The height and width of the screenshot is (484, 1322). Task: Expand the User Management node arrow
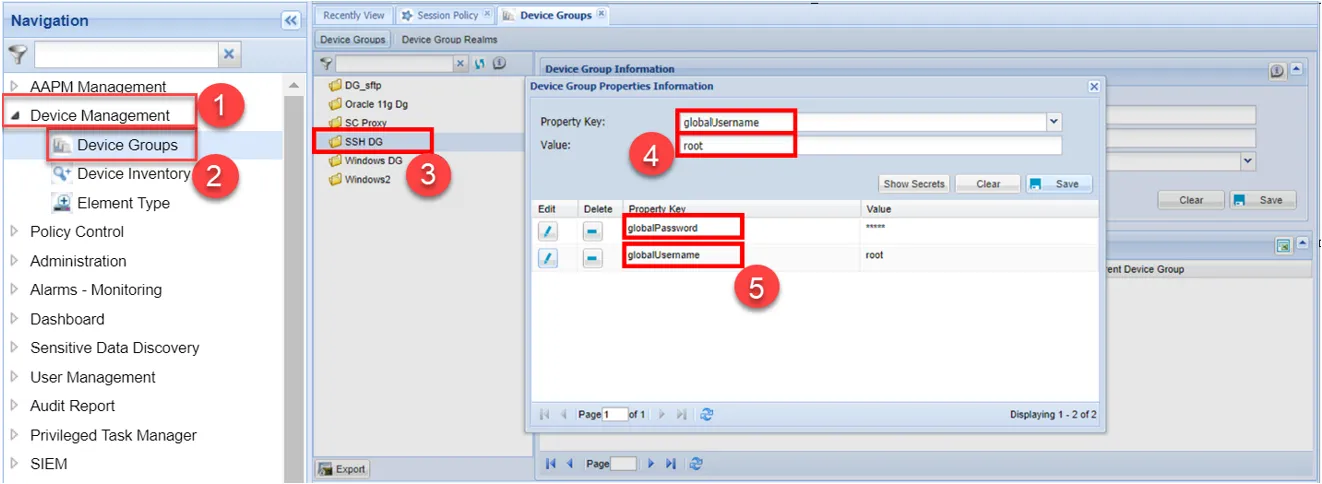pos(14,377)
